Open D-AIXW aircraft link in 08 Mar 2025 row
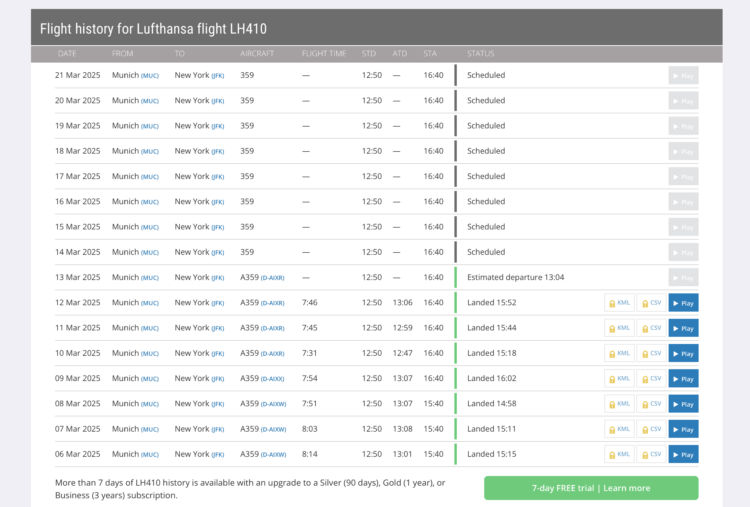750x507 pixels. coord(274,404)
